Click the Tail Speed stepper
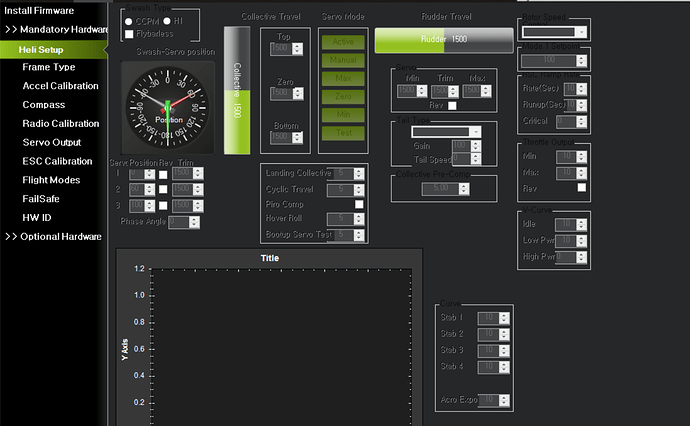690x426 pixels. click(466, 158)
